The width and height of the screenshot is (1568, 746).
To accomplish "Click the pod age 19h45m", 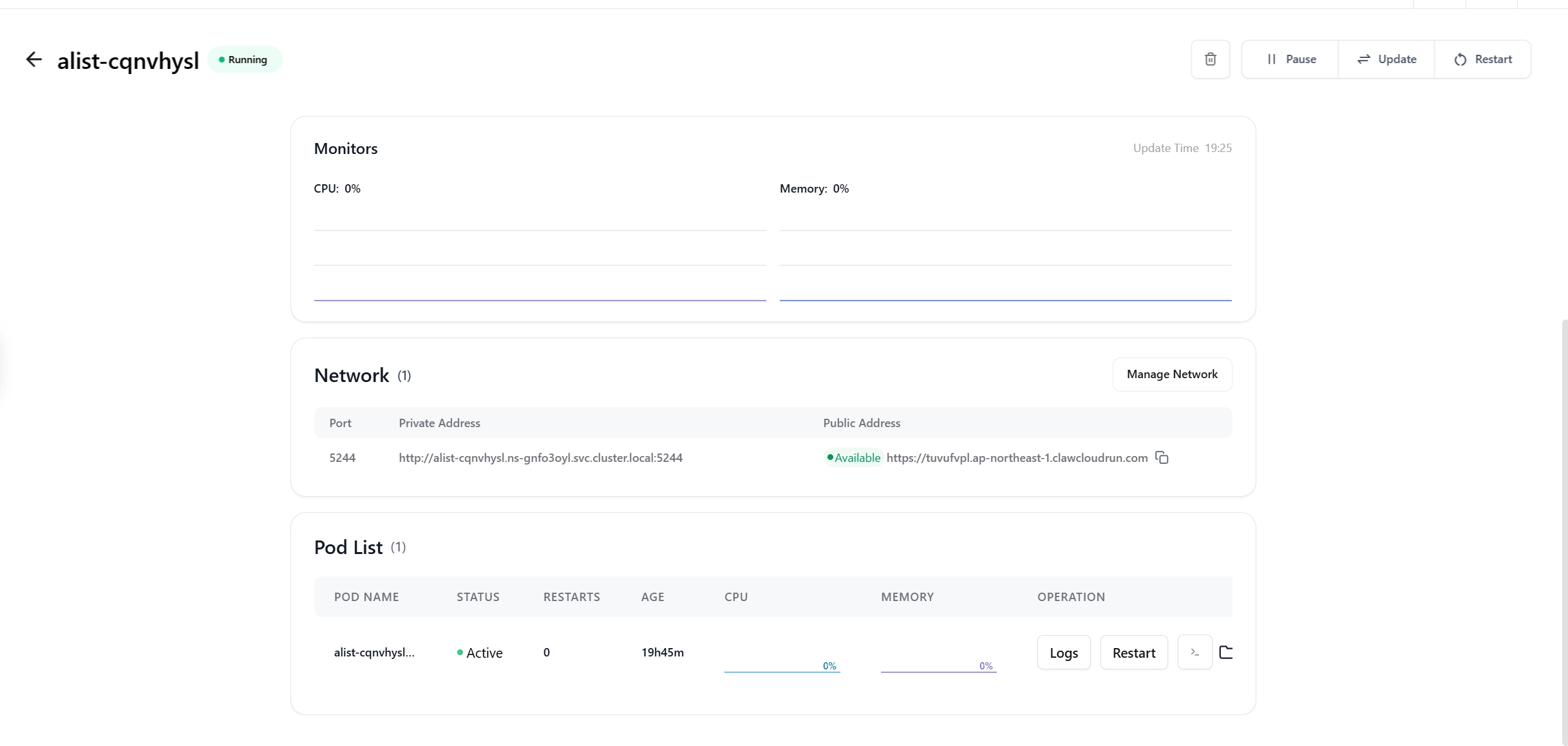I will coord(662,653).
